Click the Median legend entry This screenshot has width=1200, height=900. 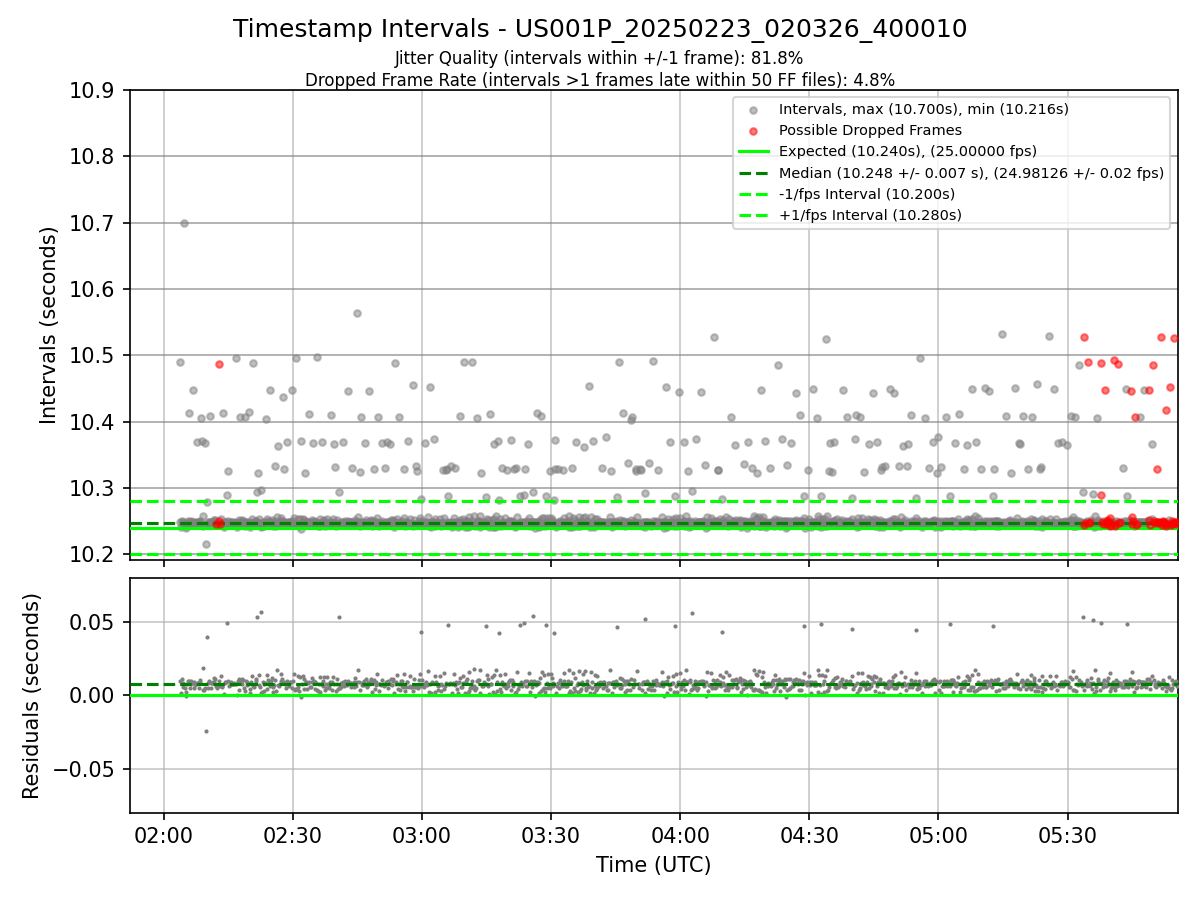tap(971, 173)
